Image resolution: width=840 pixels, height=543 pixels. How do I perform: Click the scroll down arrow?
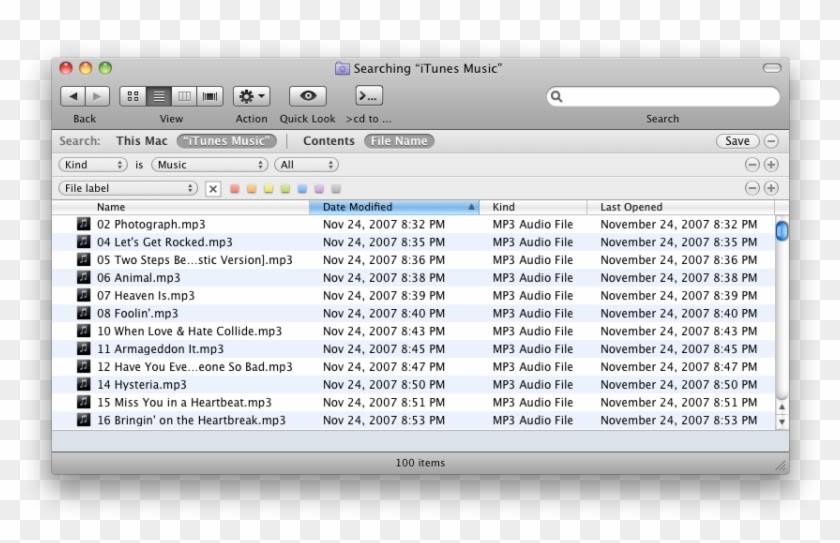pyautogui.click(x=782, y=421)
